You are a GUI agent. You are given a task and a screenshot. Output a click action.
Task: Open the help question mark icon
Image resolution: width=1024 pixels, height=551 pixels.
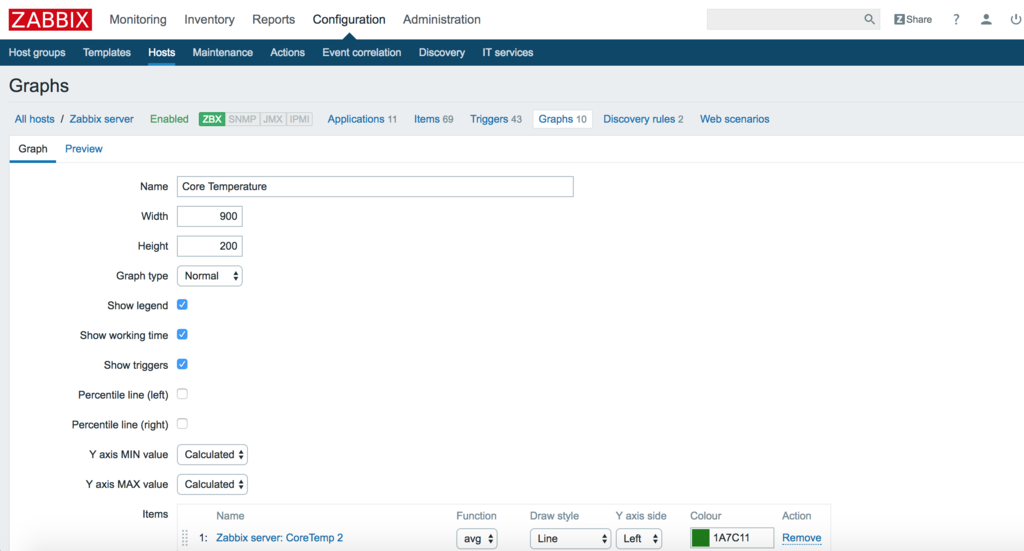point(956,20)
